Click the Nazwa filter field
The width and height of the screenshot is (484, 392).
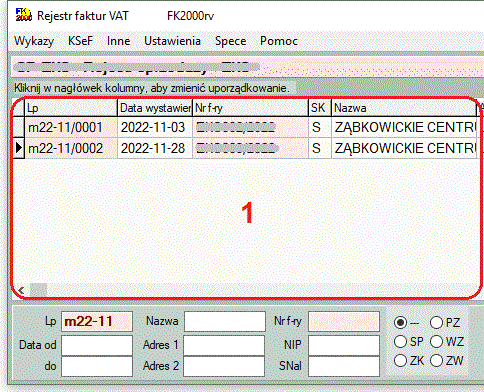tap(225, 321)
